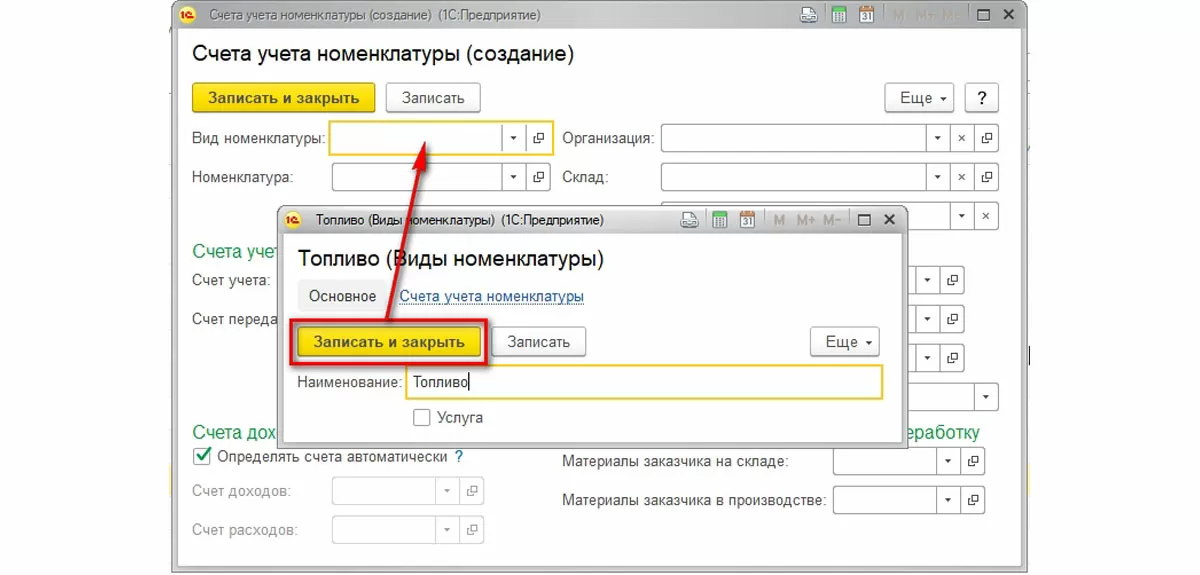The width and height of the screenshot is (1200, 575).
Task: Open the calendar in Счета учета номенклатуры title bar
Action: click(867, 15)
